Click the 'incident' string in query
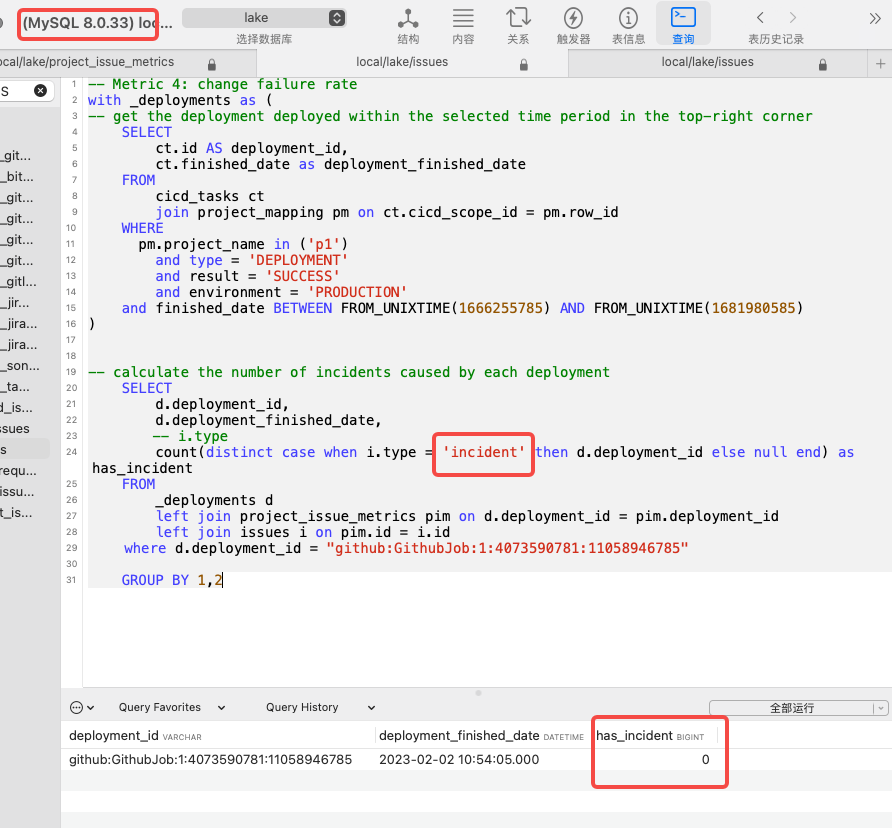The width and height of the screenshot is (892, 828). pyautogui.click(x=484, y=452)
